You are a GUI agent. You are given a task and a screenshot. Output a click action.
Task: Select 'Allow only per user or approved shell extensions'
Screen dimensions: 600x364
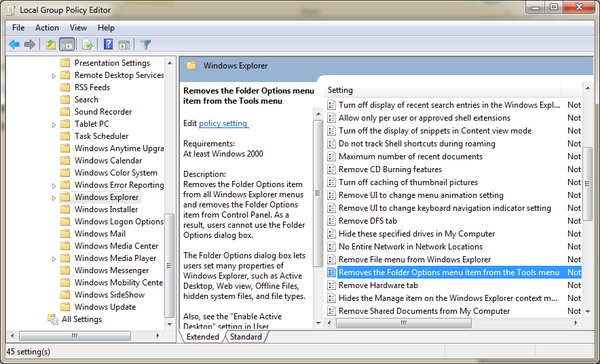pos(424,118)
